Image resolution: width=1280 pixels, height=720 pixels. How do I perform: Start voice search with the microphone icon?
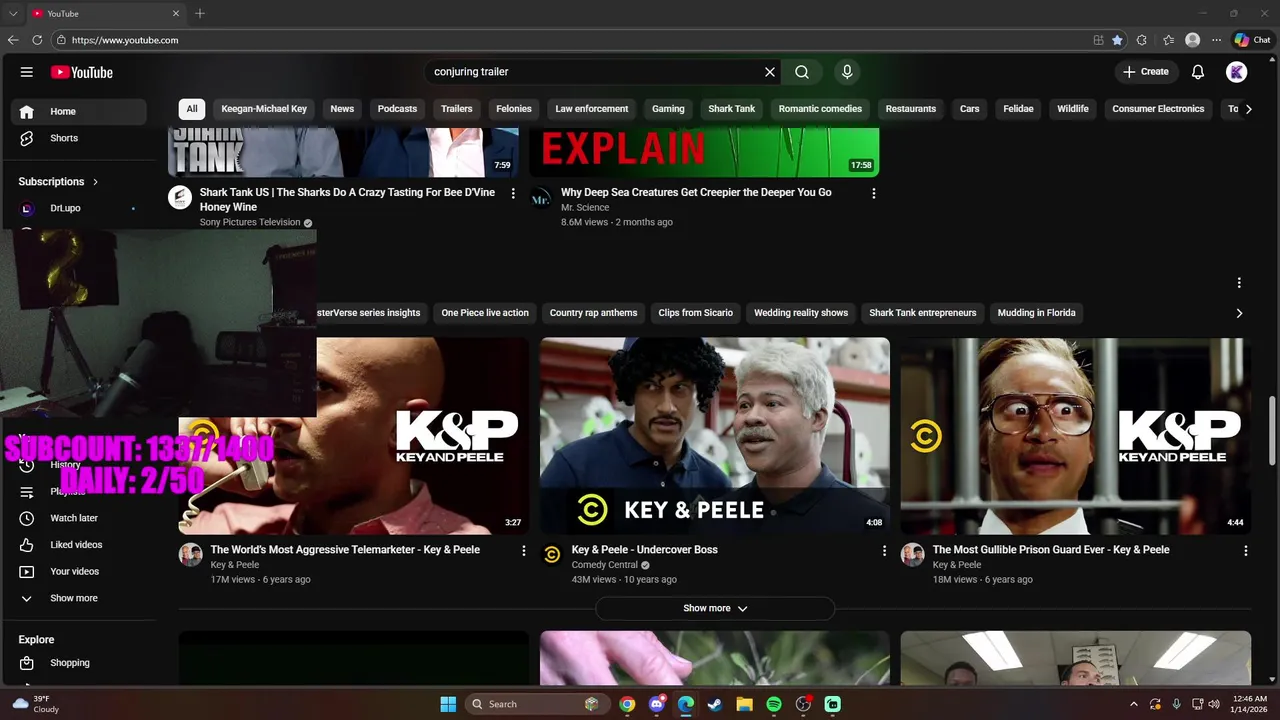(x=847, y=72)
